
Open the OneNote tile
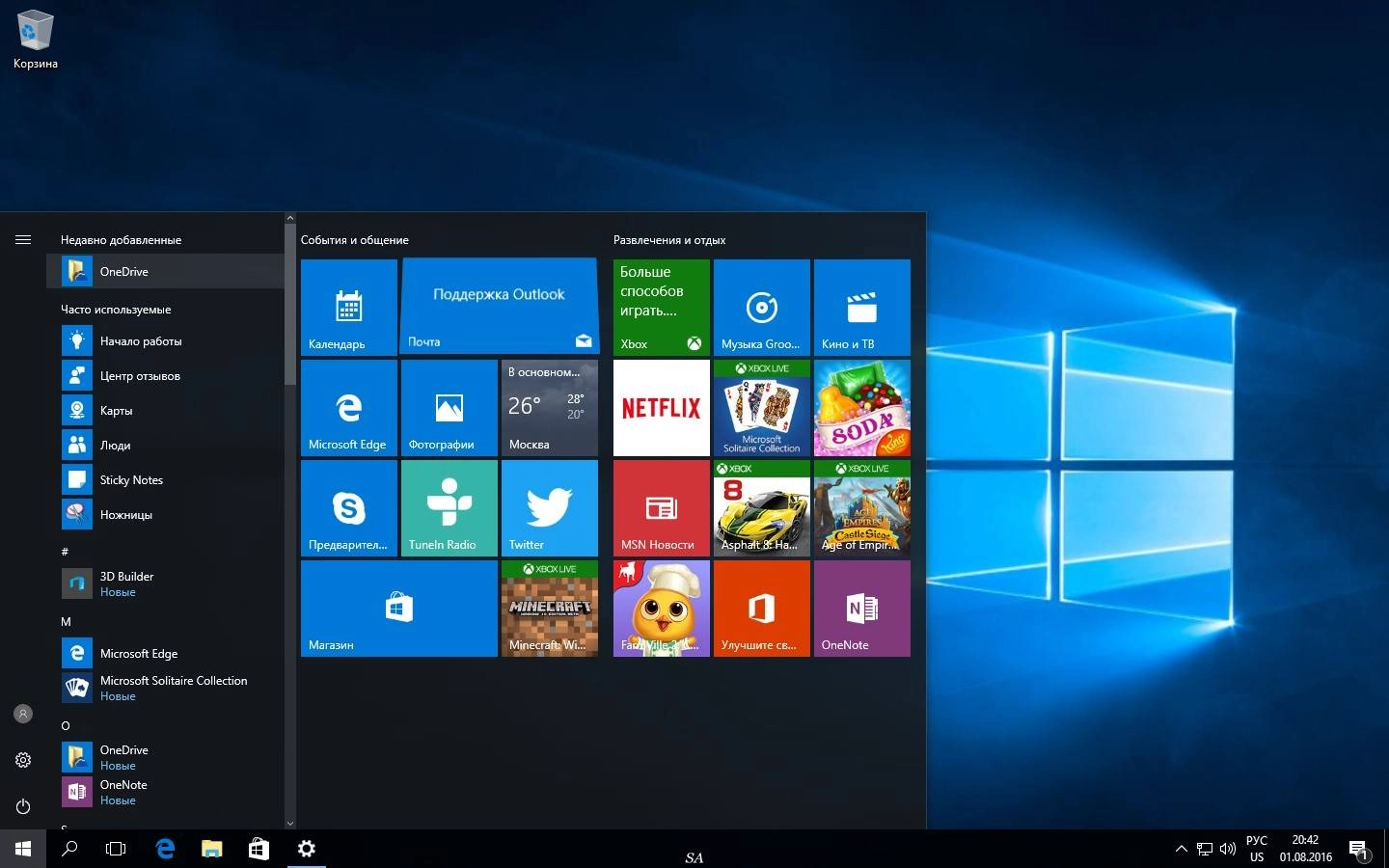point(861,609)
